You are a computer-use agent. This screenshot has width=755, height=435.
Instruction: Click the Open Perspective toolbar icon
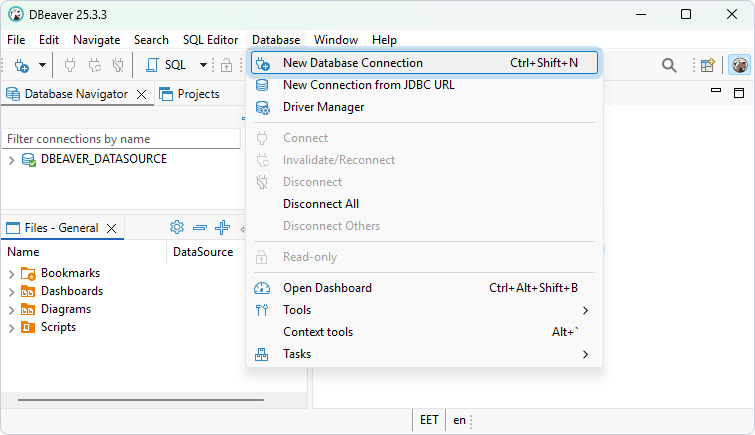pos(707,65)
